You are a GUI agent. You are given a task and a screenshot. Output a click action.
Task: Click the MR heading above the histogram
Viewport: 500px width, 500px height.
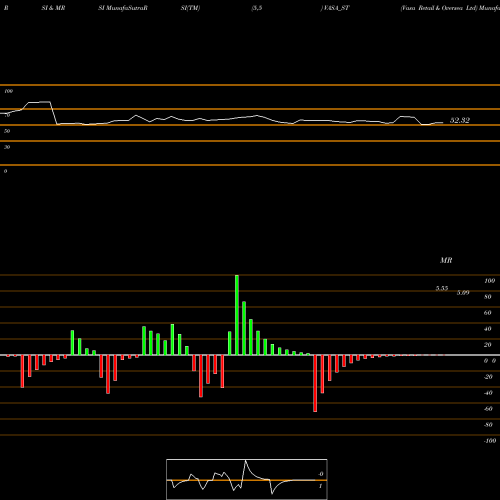(446, 260)
